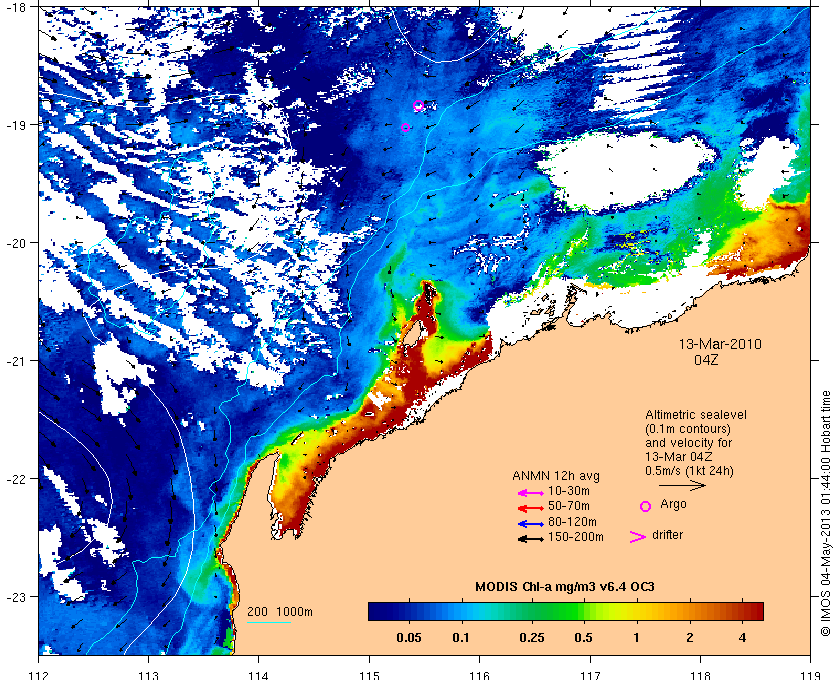Click the magenta drifter chevron legend symbol
The height and width of the screenshot is (680, 840).
click(638, 537)
